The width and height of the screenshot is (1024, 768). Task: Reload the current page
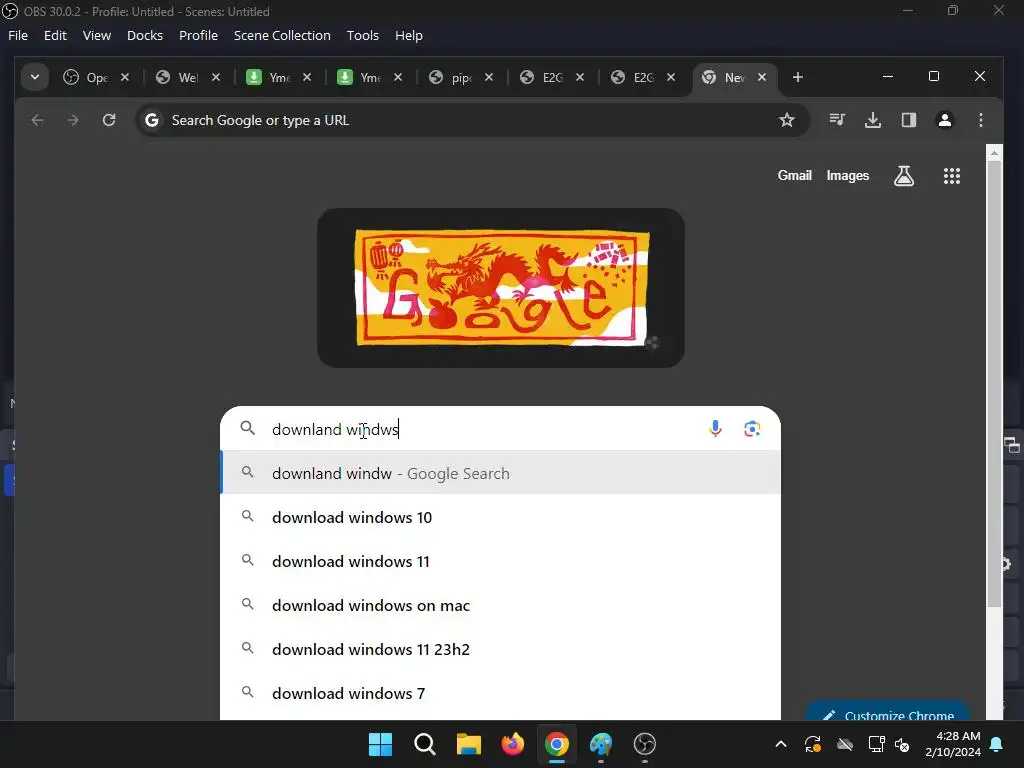(x=109, y=120)
